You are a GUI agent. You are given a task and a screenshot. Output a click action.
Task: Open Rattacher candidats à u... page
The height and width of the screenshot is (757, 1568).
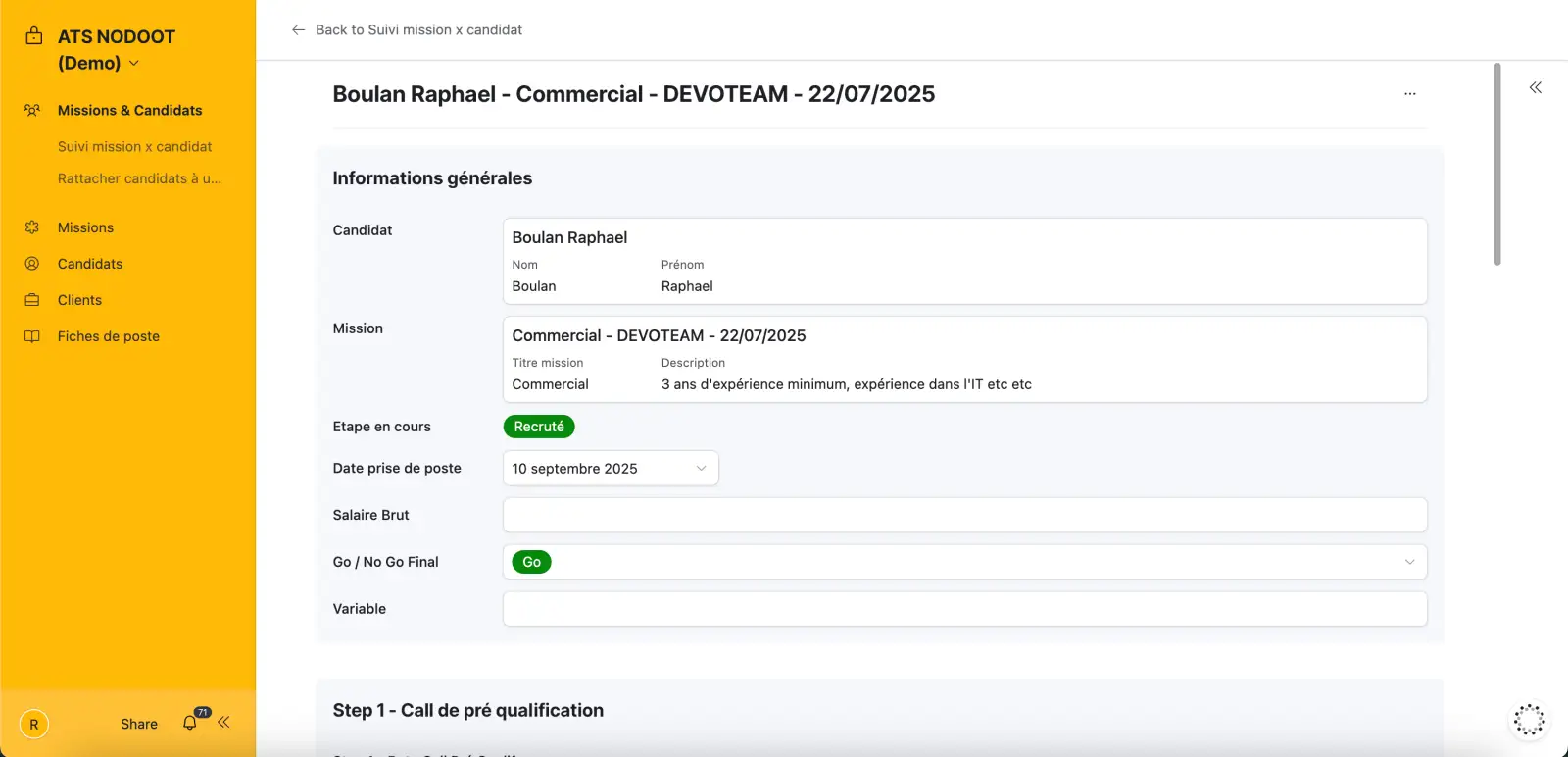click(x=139, y=178)
